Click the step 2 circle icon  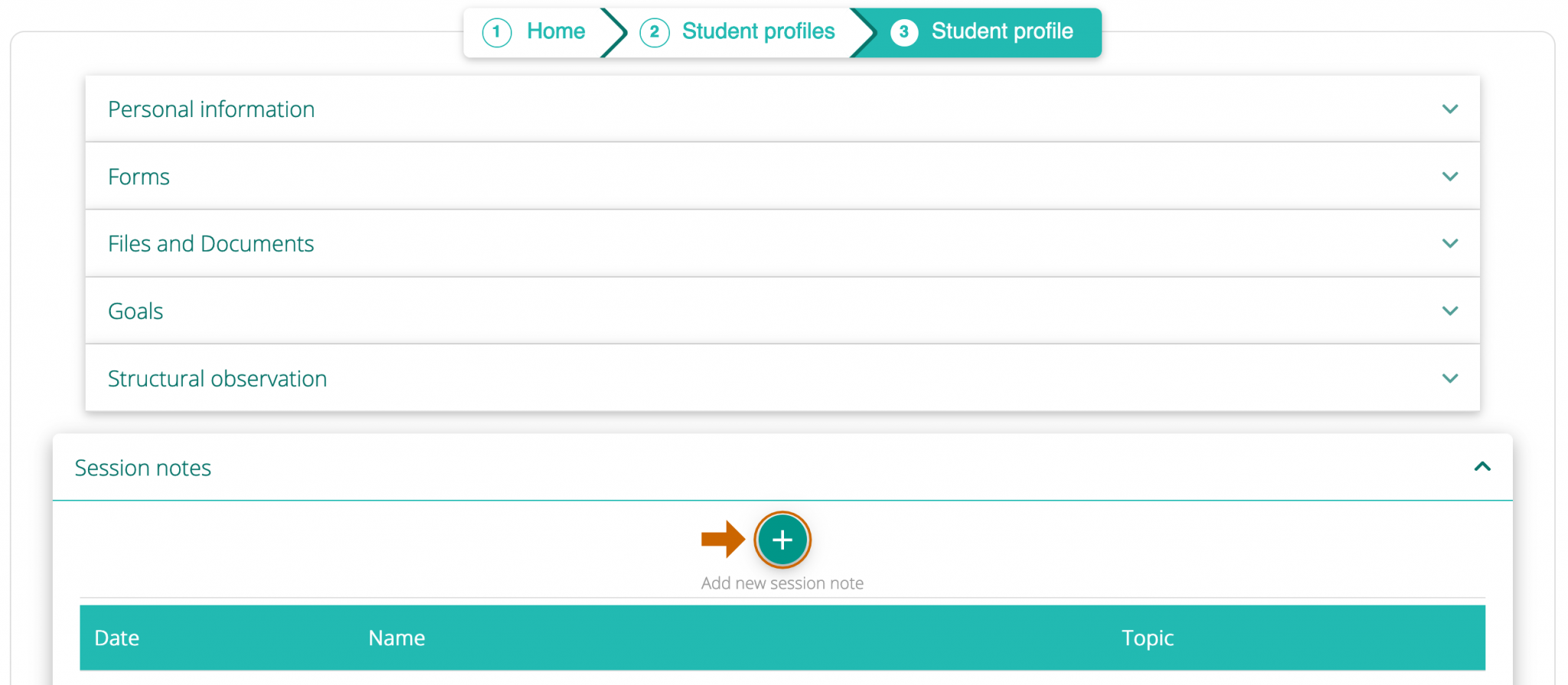tap(655, 32)
